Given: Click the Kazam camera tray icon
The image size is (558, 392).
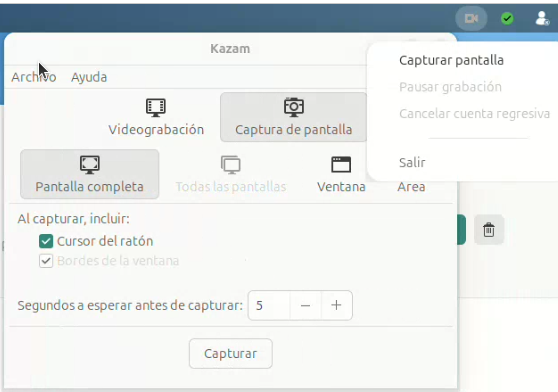Looking at the screenshot, I should click(x=471, y=18).
